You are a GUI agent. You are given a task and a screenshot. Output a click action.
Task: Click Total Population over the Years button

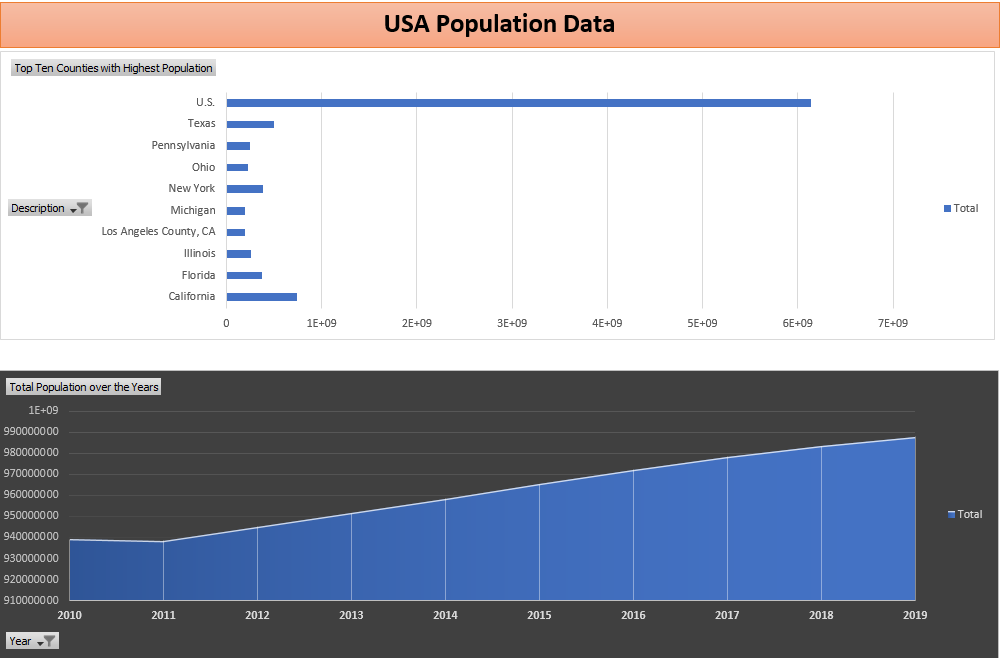click(84, 387)
